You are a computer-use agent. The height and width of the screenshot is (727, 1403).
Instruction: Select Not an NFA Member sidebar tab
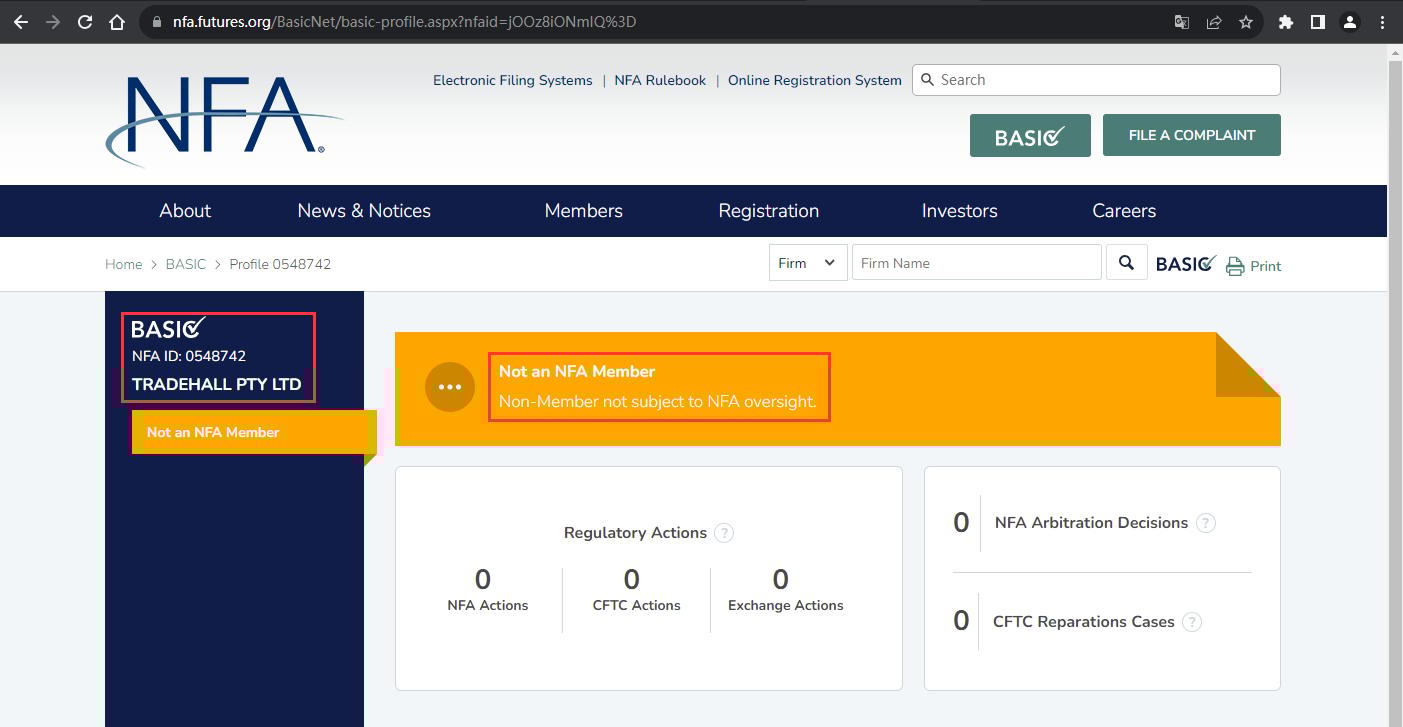click(254, 432)
